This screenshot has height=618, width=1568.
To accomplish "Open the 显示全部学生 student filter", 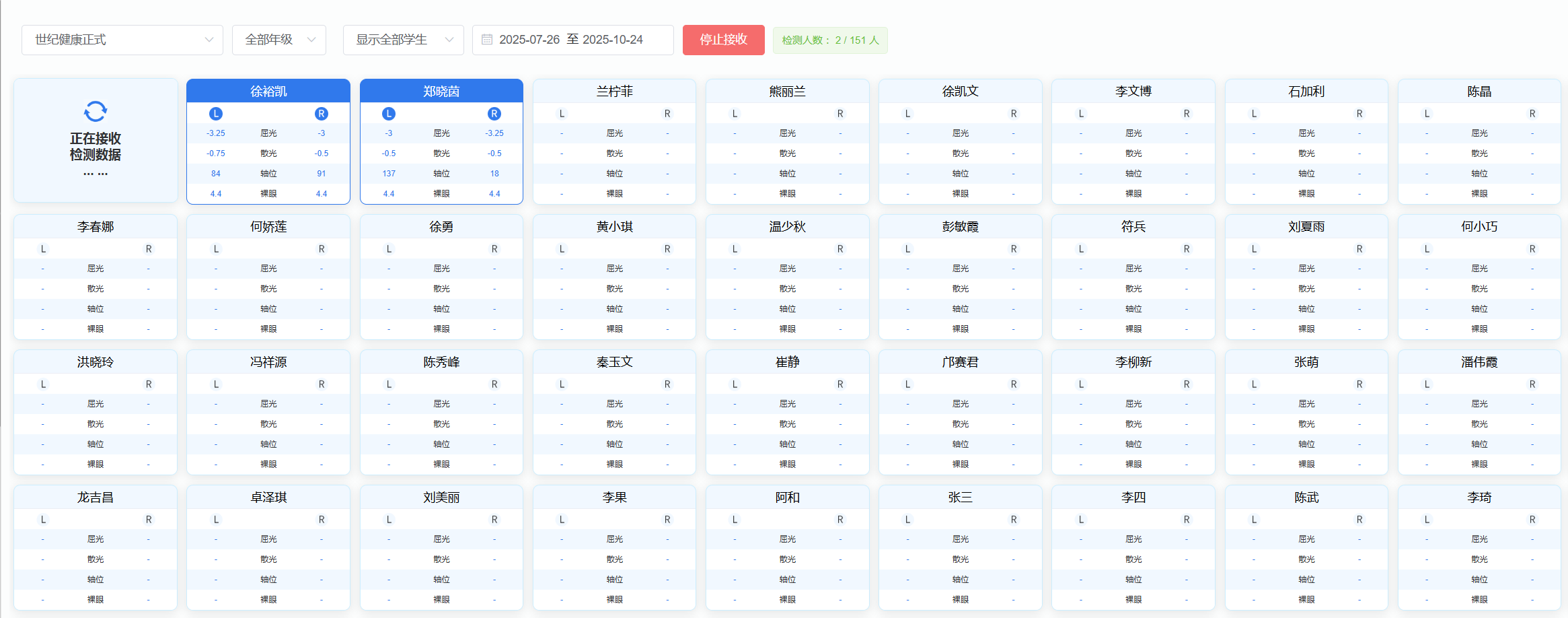I will (404, 40).
